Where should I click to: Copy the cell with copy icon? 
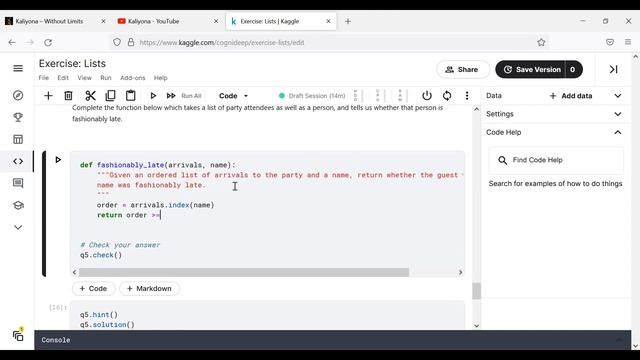pos(110,96)
